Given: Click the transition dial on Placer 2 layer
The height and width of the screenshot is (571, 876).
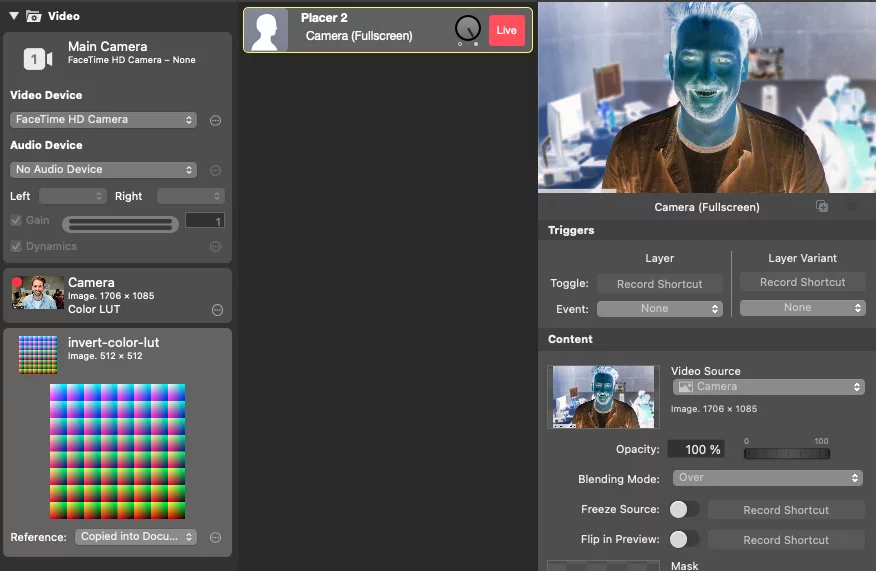Looking at the screenshot, I should click(468, 28).
